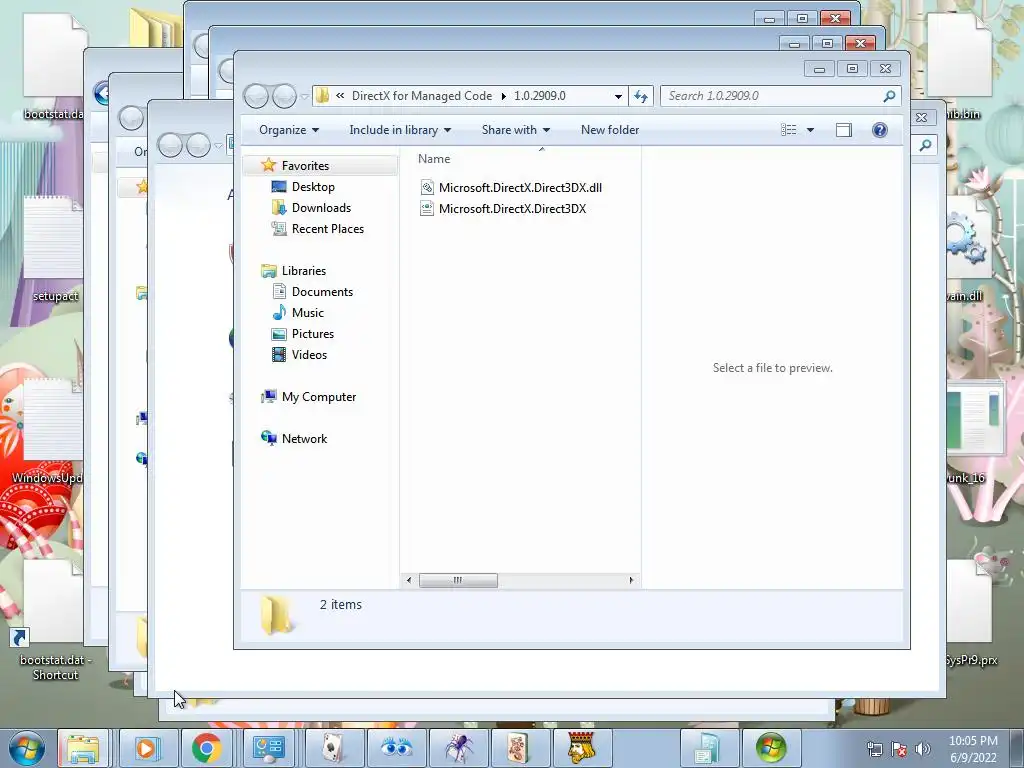The width and height of the screenshot is (1024, 768).
Task: Expand the views options dropdown arrow
Action: click(810, 130)
